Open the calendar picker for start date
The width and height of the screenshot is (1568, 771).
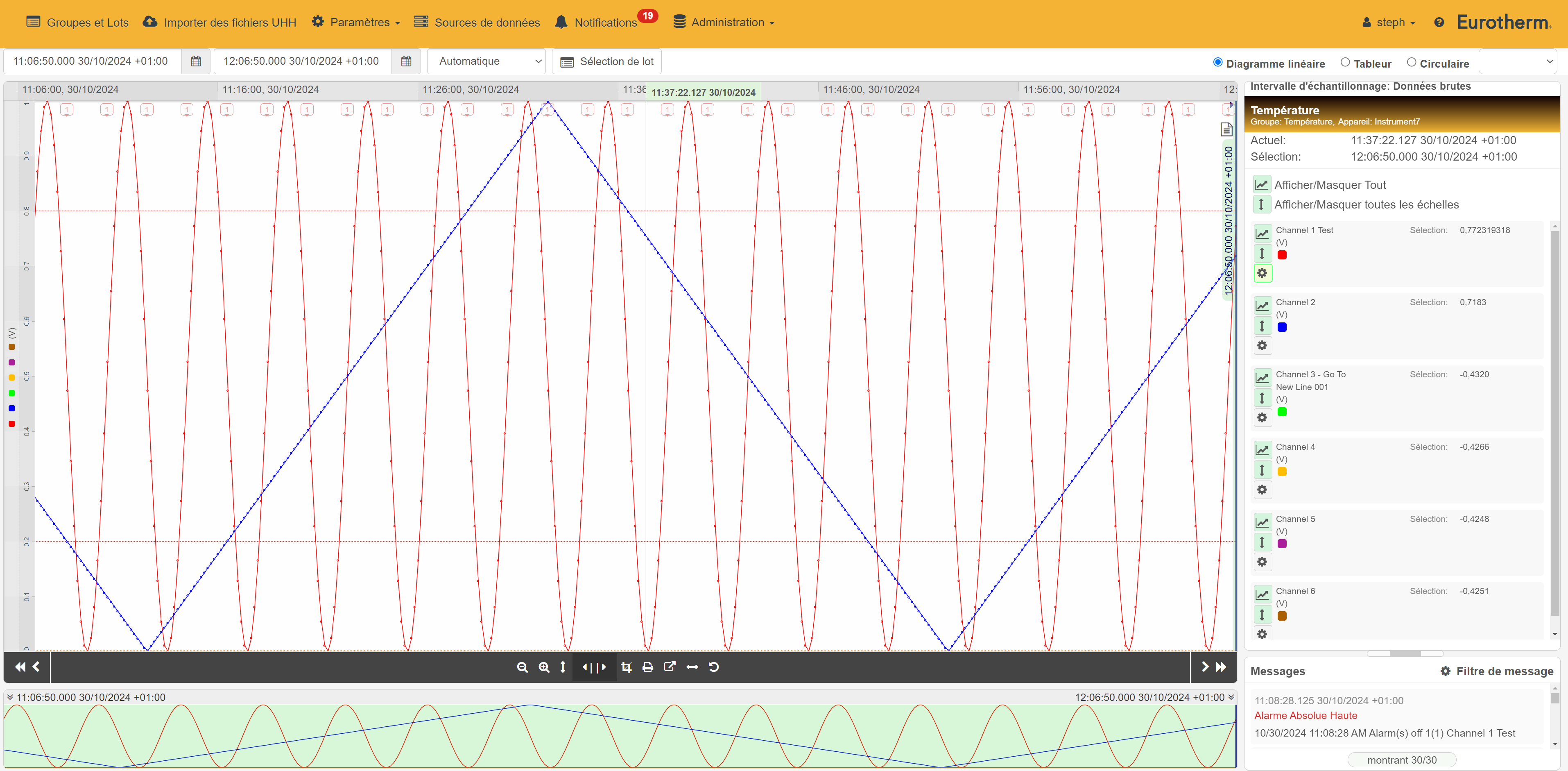click(x=196, y=61)
